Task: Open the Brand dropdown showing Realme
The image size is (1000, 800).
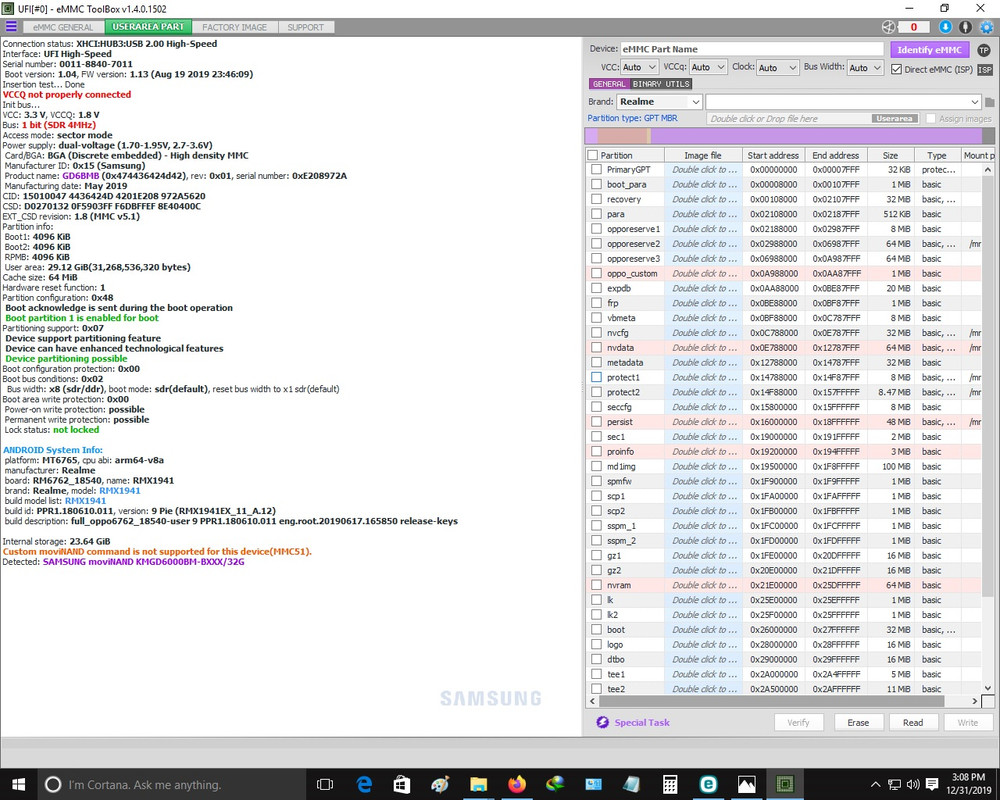Action: (659, 101)
